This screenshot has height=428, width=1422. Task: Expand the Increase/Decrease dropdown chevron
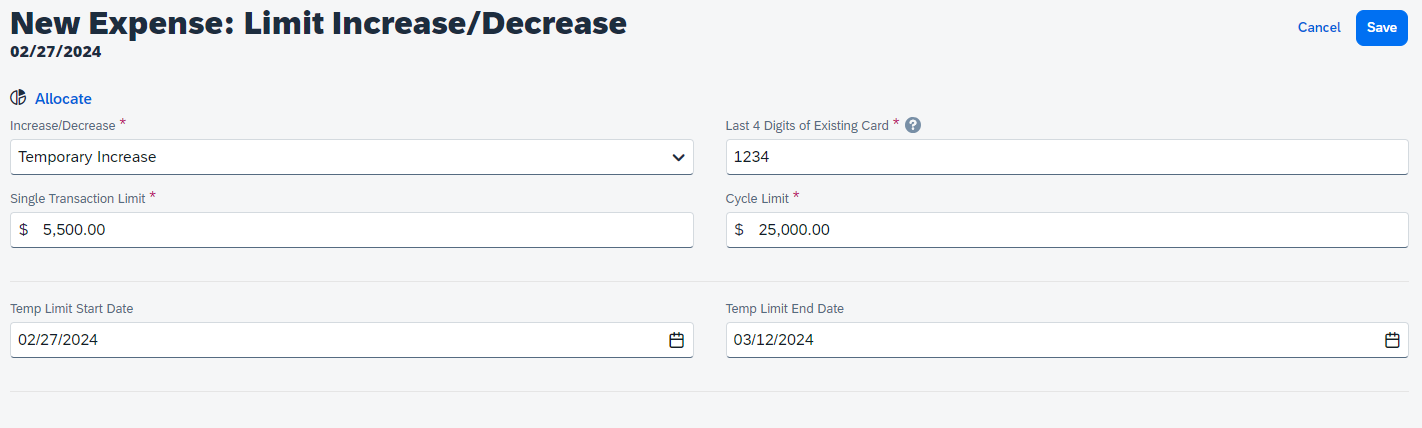tap(678, 157)
